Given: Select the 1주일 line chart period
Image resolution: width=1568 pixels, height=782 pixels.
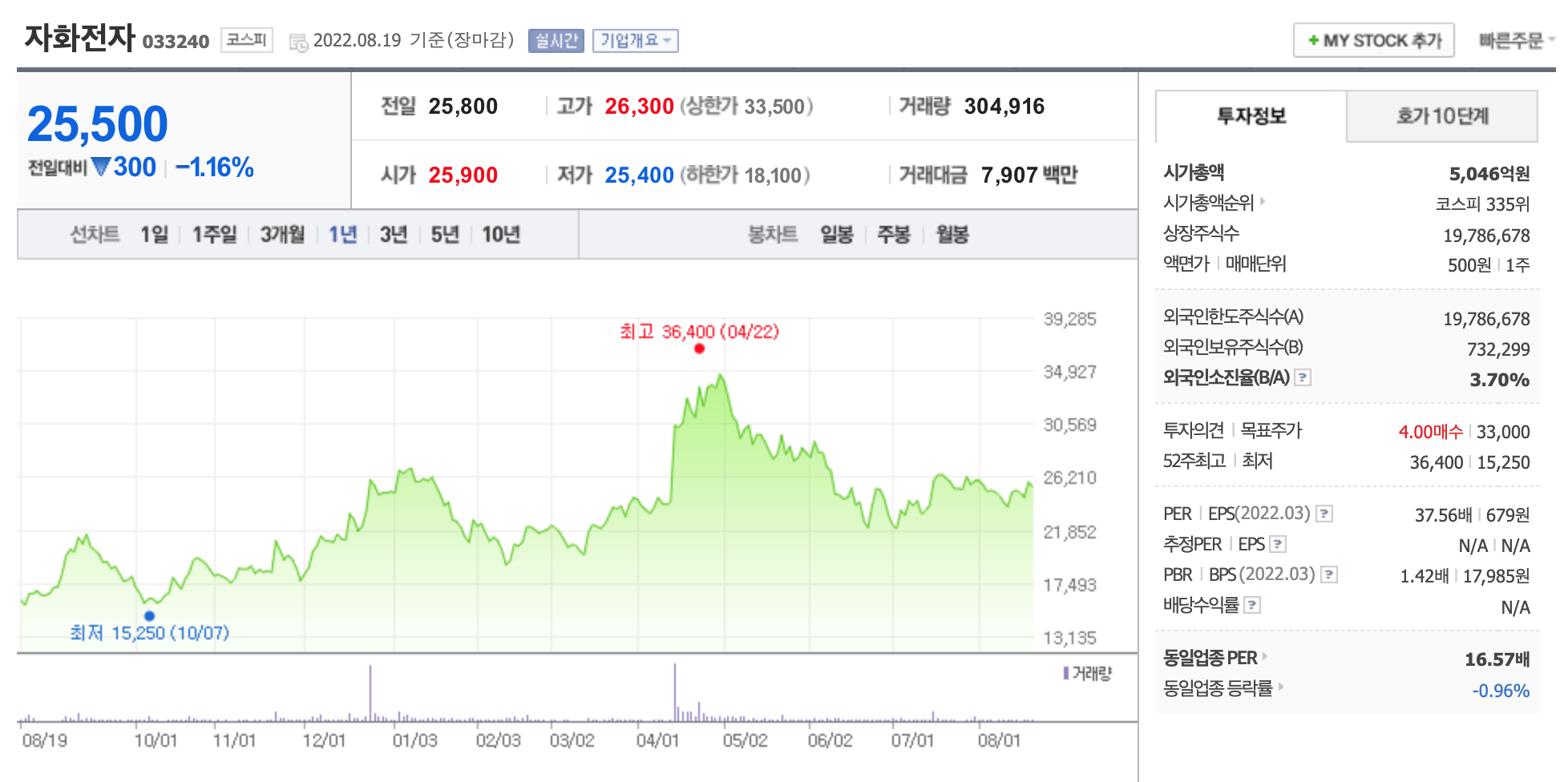Looking at the screenshot, I should click(214, 234).
